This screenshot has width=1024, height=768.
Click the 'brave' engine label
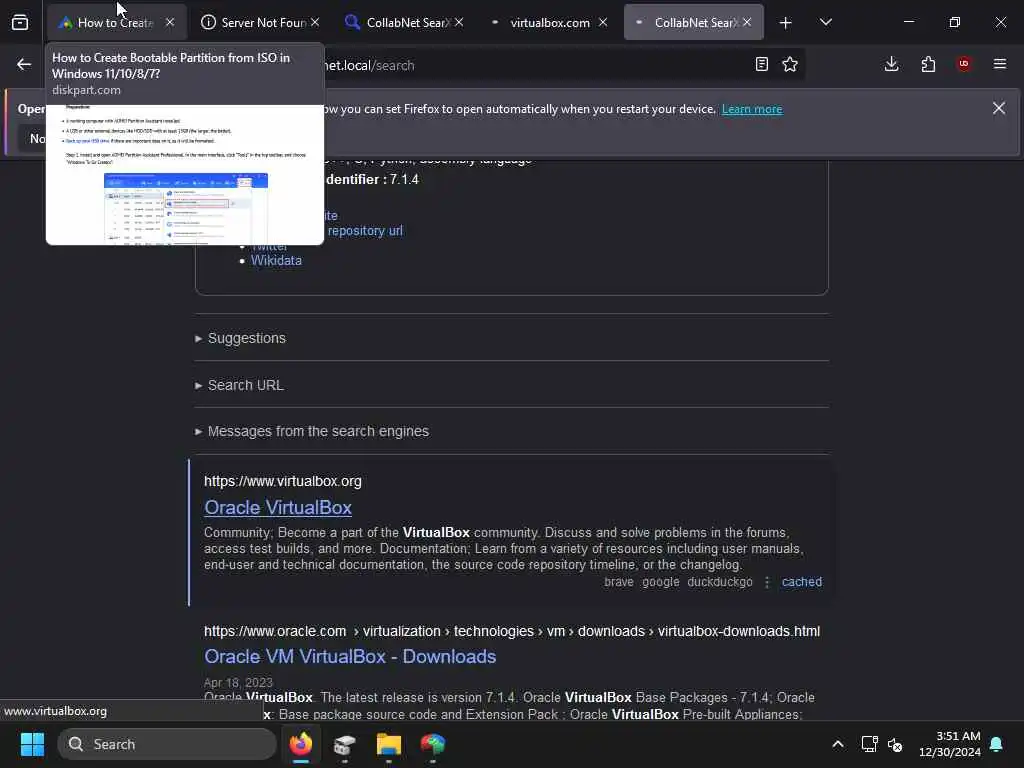coord(618,582)
